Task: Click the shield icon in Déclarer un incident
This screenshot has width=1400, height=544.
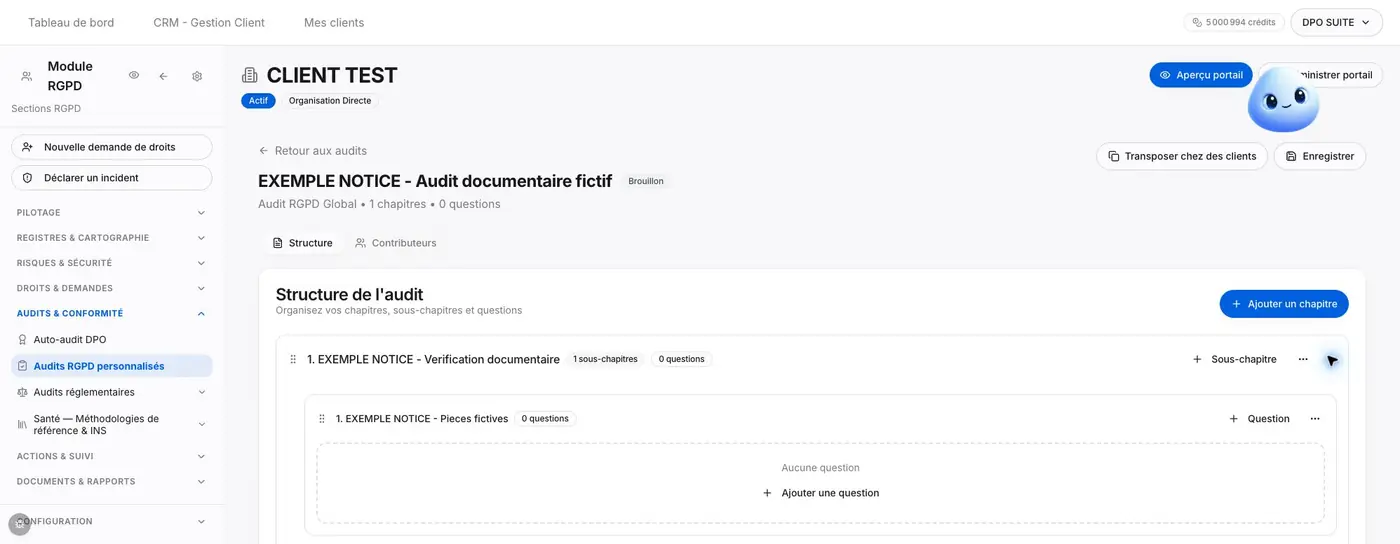Action: click(x=27, y=178)
